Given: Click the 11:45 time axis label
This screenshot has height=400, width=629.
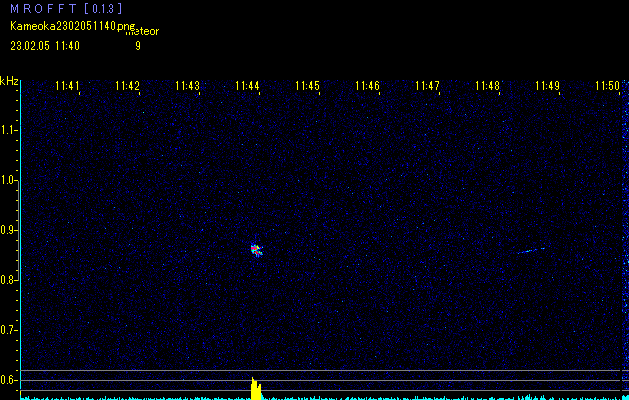Looking at the screenshot, I should (307, 85).
